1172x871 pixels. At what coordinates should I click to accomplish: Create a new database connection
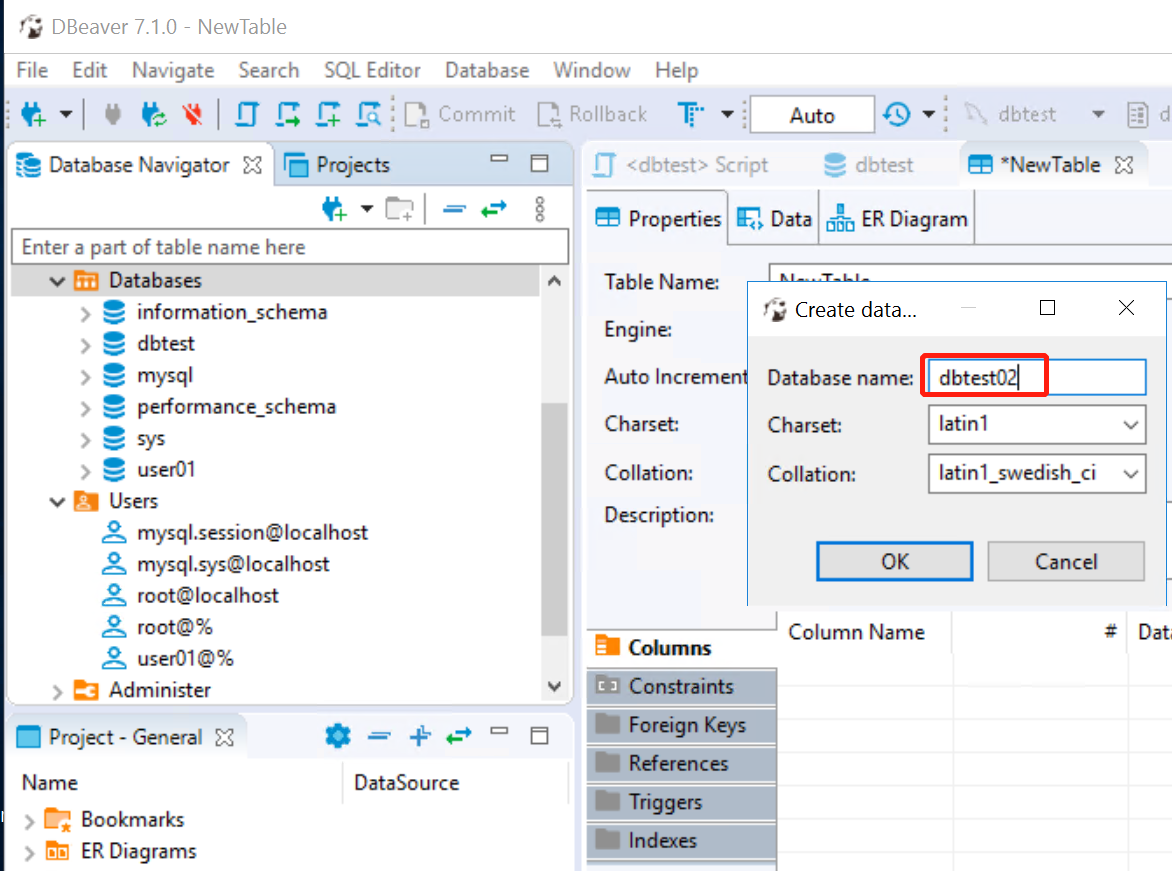pos(33,113)
